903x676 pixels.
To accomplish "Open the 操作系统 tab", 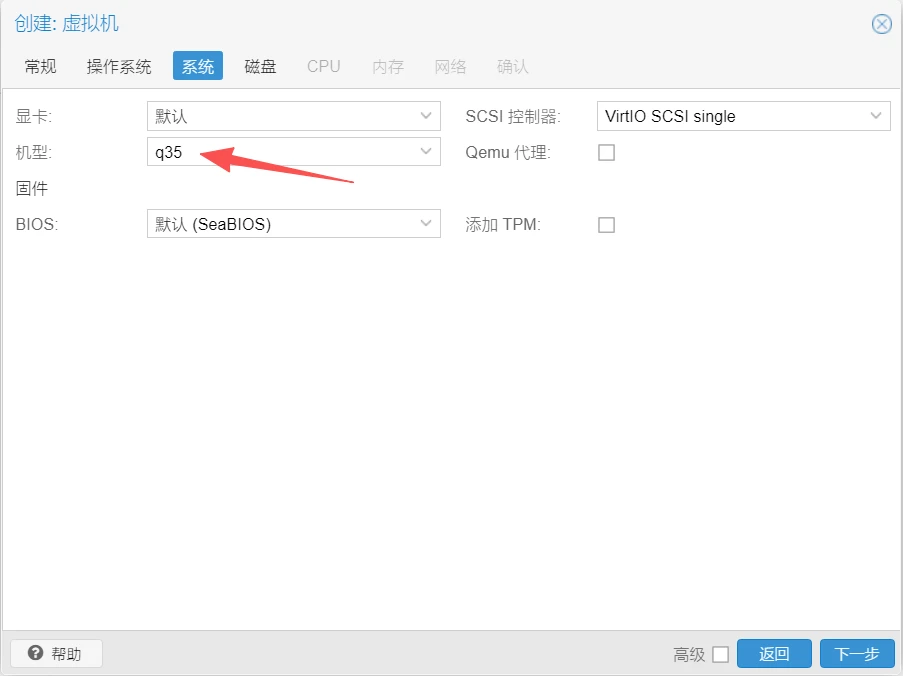I will coord(119,67).
